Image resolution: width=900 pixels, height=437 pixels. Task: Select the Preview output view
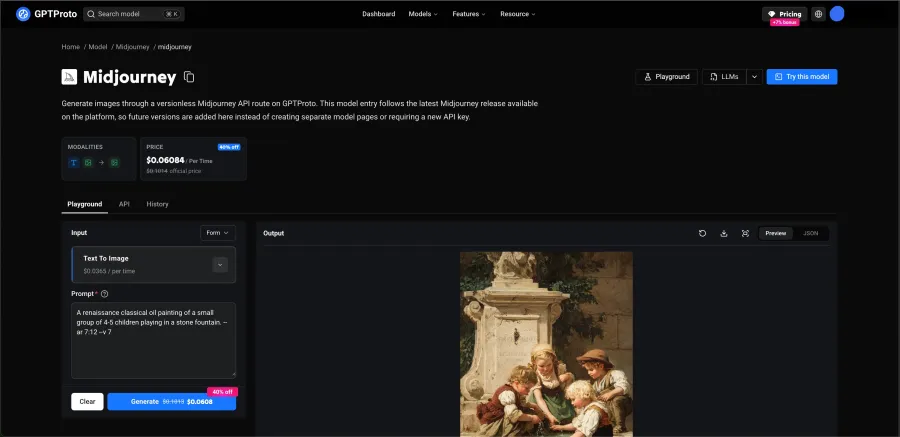pos(775,233)
